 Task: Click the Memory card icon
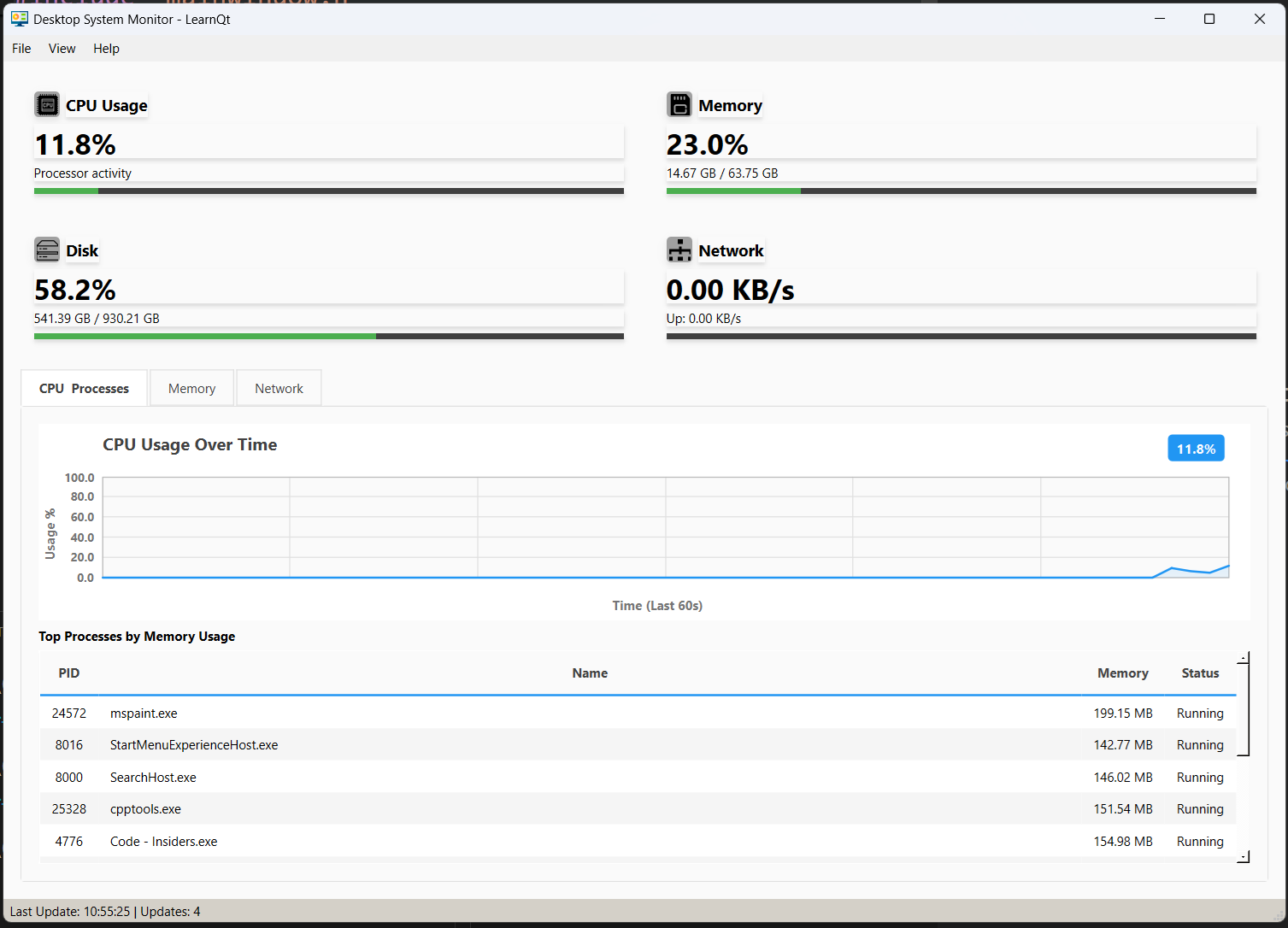tap(679, 105)
